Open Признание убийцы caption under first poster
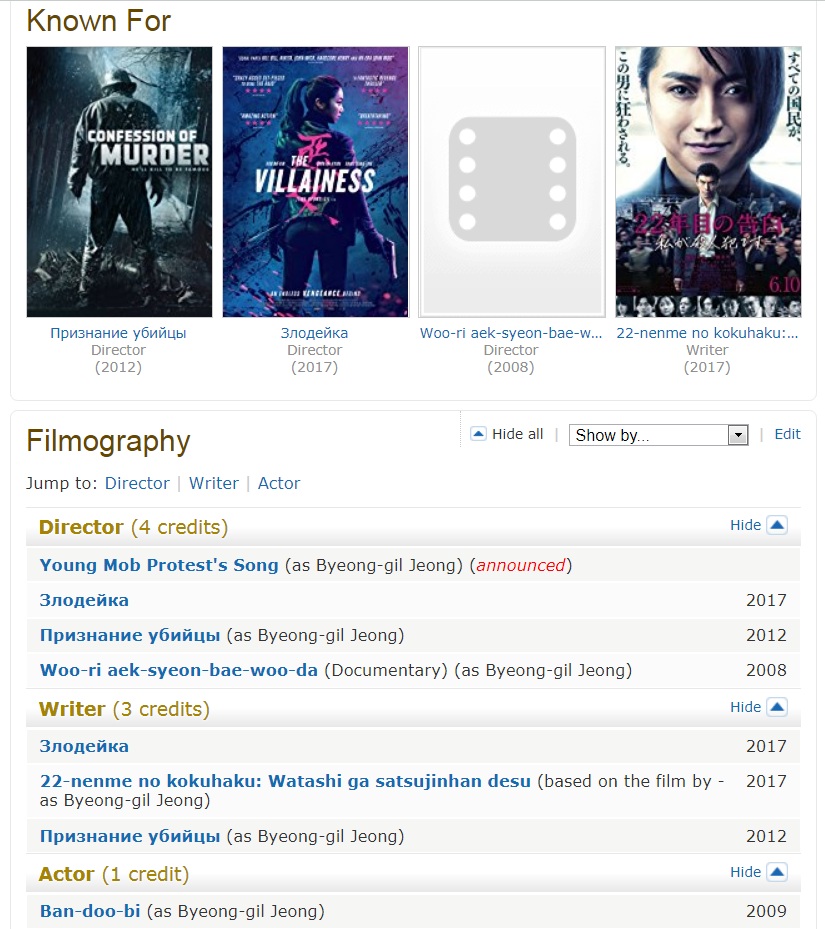The height and width of the screenshot is (929, 825). click(118, 333)
